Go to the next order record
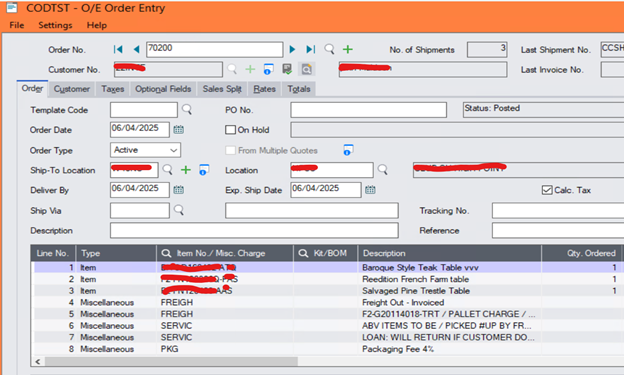Viewport: 624px width, 375px height. pos(292,49)
